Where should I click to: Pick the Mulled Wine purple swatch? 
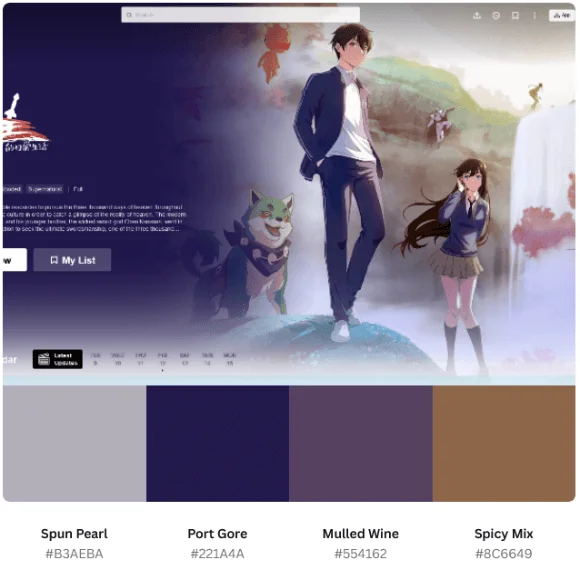click(x=361, y=444)
